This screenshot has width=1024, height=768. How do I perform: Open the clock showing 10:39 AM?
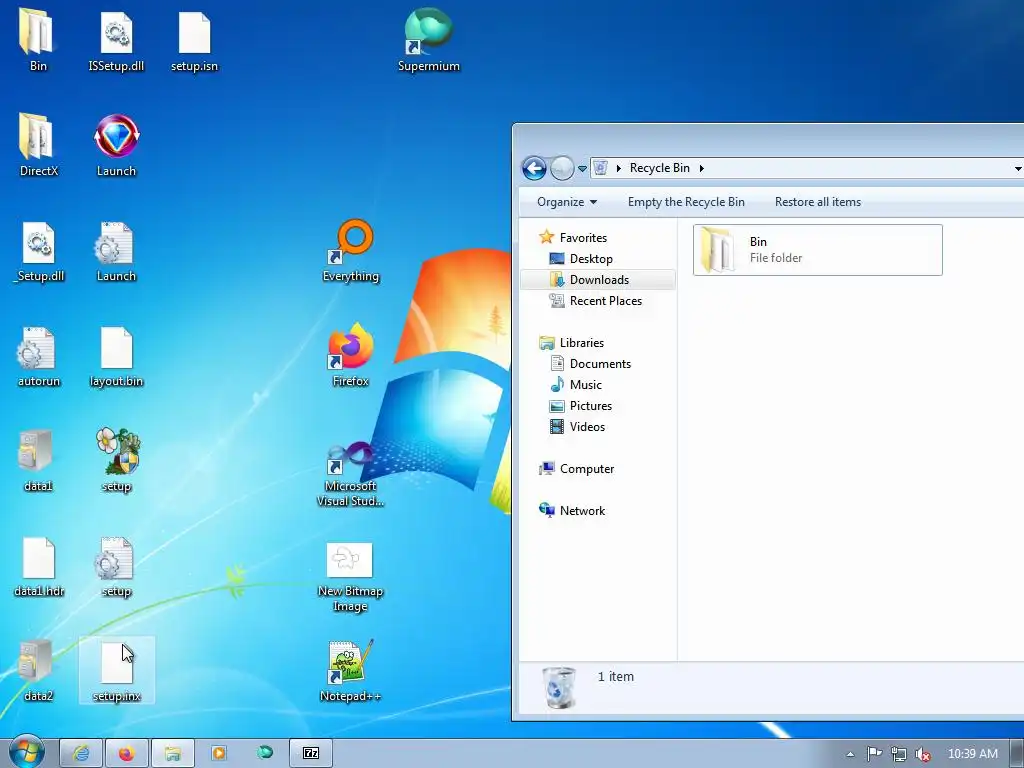(x=972, y=754)
